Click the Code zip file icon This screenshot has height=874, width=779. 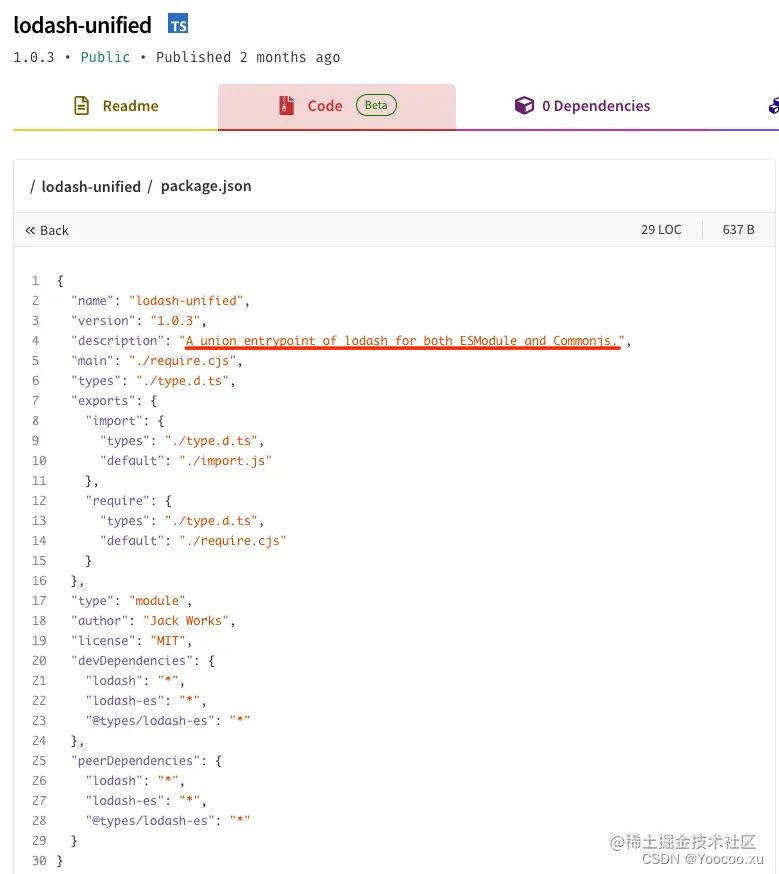point(286,105)
